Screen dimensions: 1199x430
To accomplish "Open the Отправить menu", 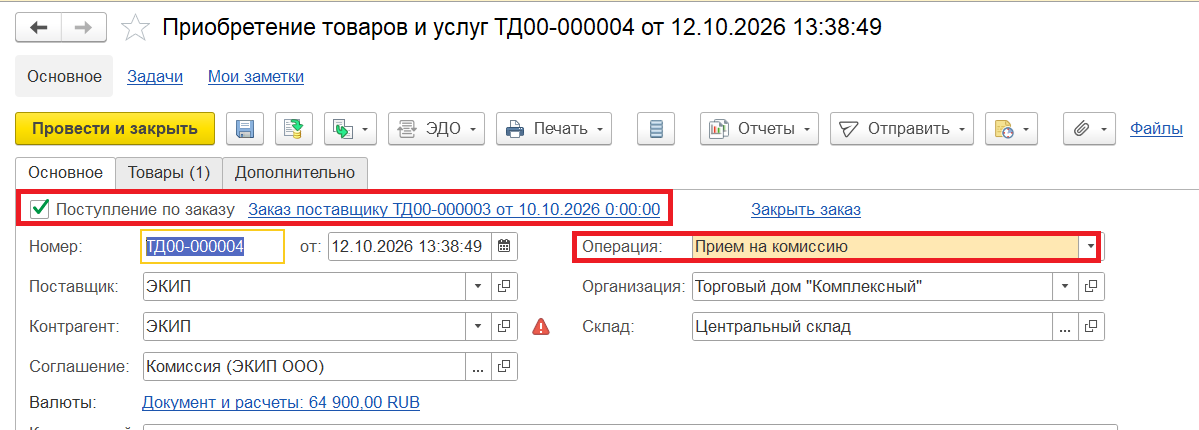I will click(x=902, y=129).
